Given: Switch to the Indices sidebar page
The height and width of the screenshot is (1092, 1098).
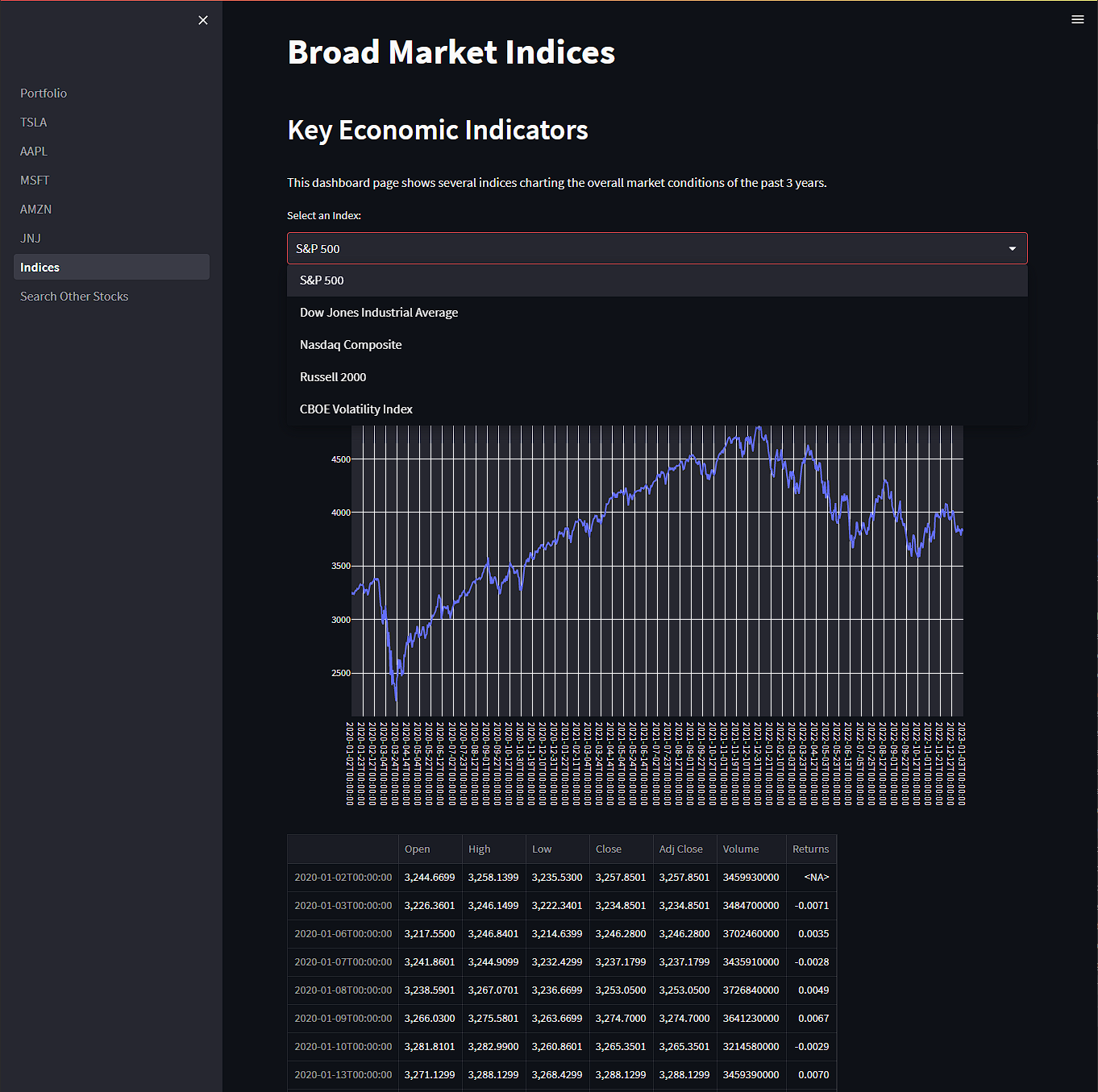Looking at the screenshot, I should click(40, 267).
